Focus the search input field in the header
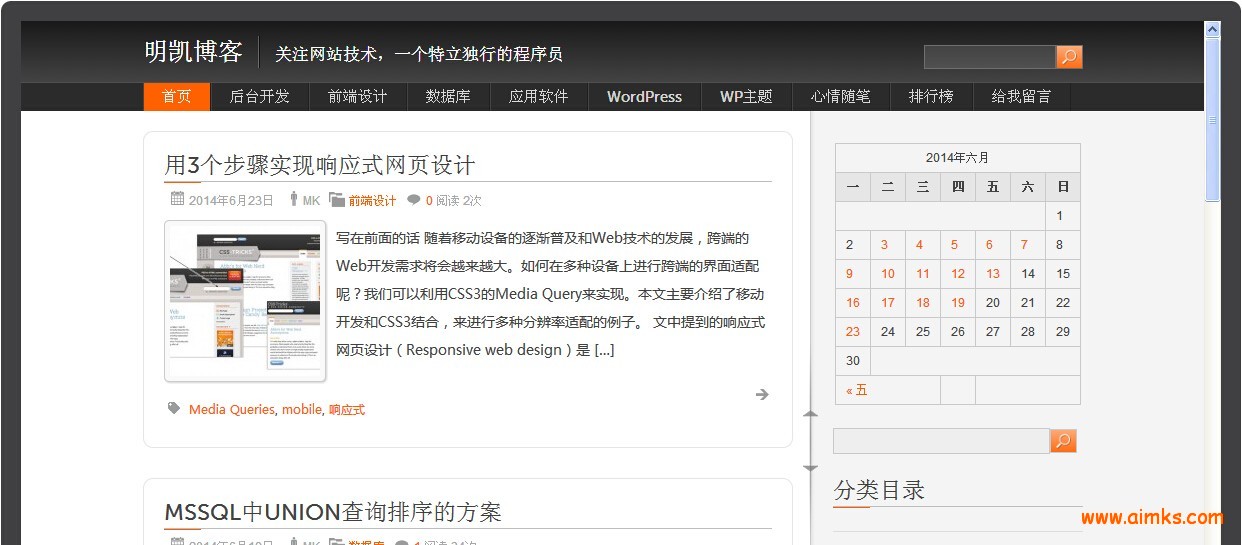The height and width of the screenshot is (545, 1242). point(988,57)
